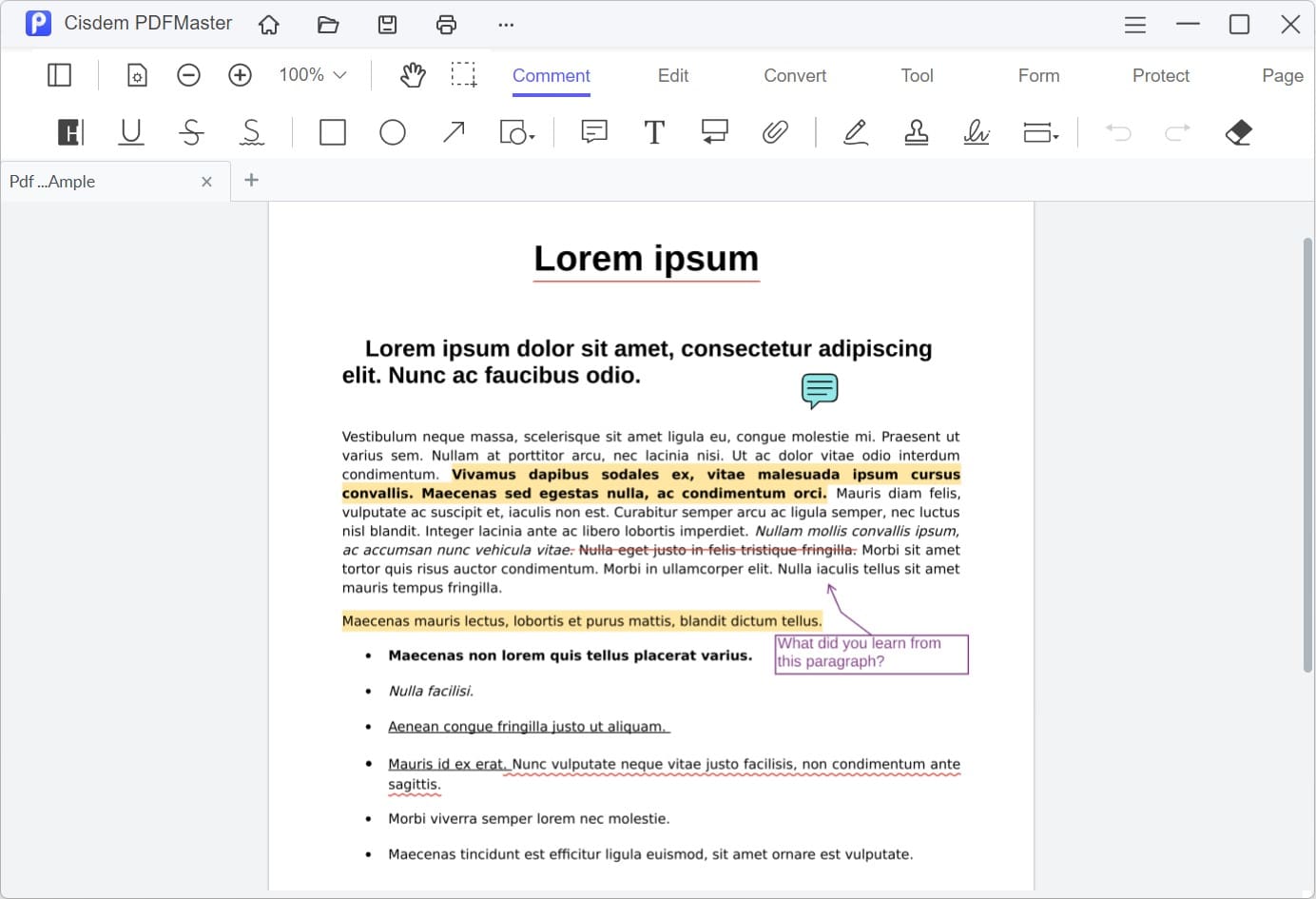Select the Squiggly underline tool
1316x899 pixels.
[251, 132]
